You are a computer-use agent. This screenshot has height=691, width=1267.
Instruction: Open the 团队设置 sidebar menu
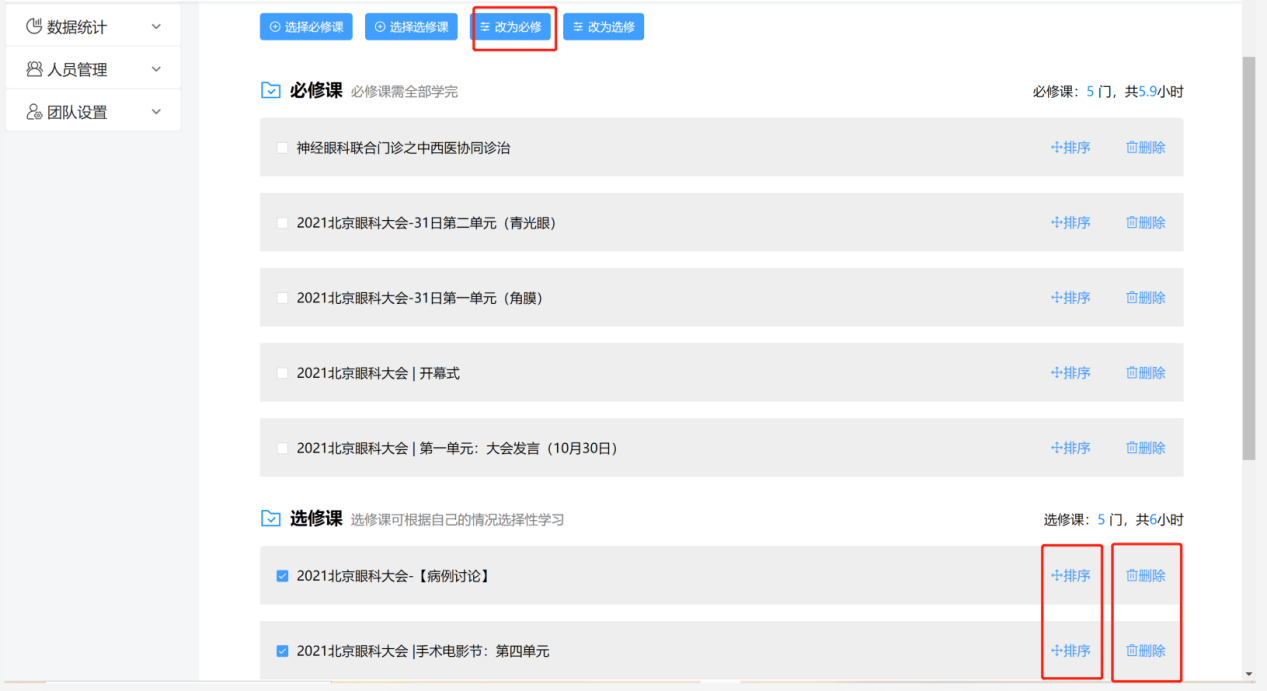(x=93, y=112)
